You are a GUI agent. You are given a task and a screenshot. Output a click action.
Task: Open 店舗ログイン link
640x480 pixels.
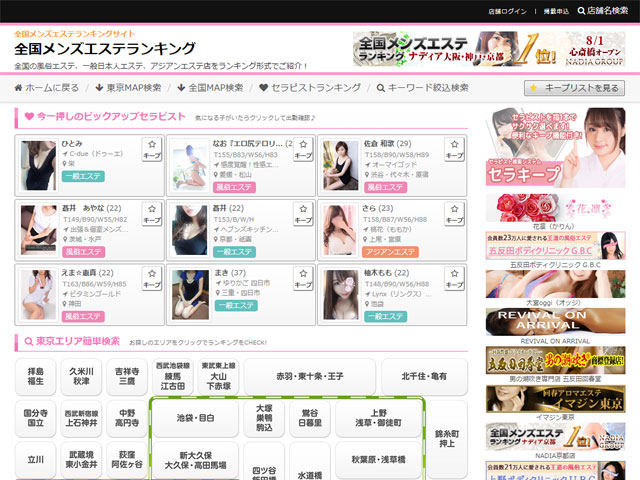coord(507,11)
